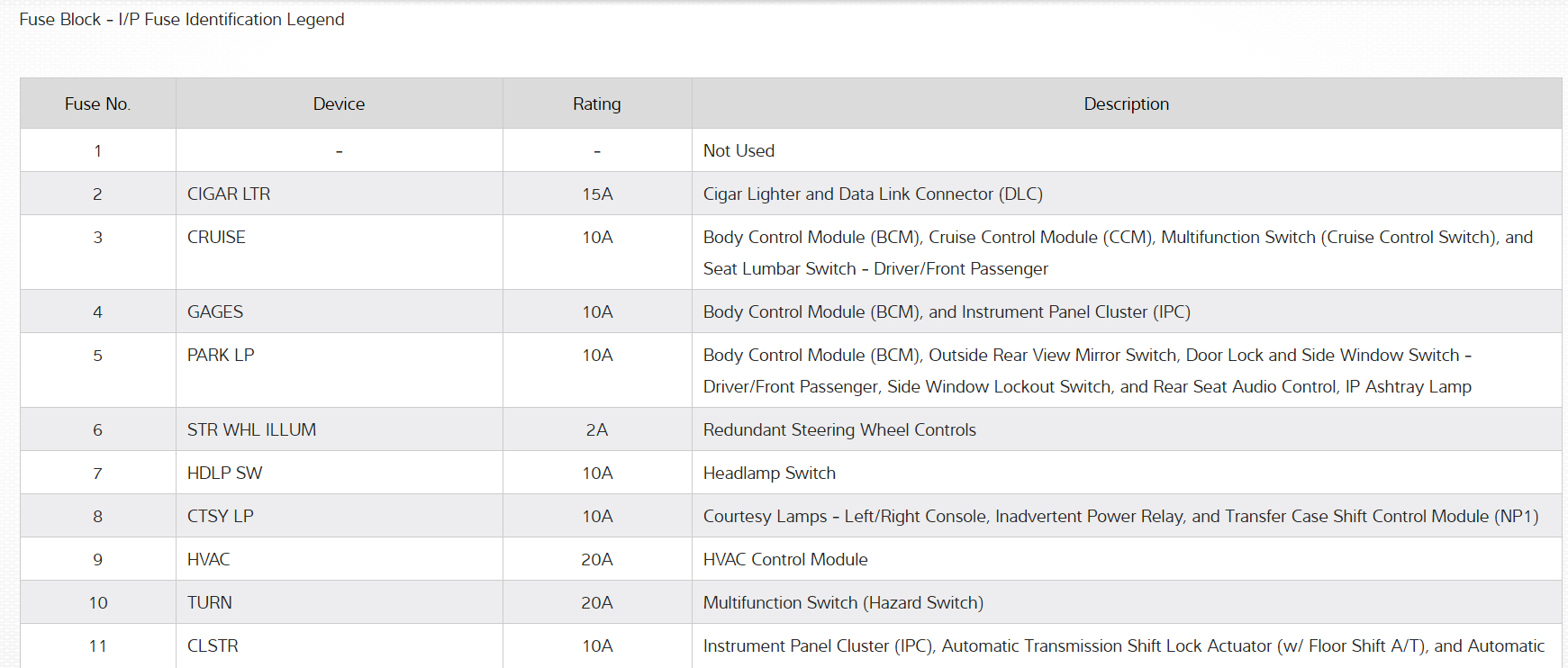Screen dimensions: 1568x668
Task: Select the HVAC device cell
Action: (x=209, y=560)
